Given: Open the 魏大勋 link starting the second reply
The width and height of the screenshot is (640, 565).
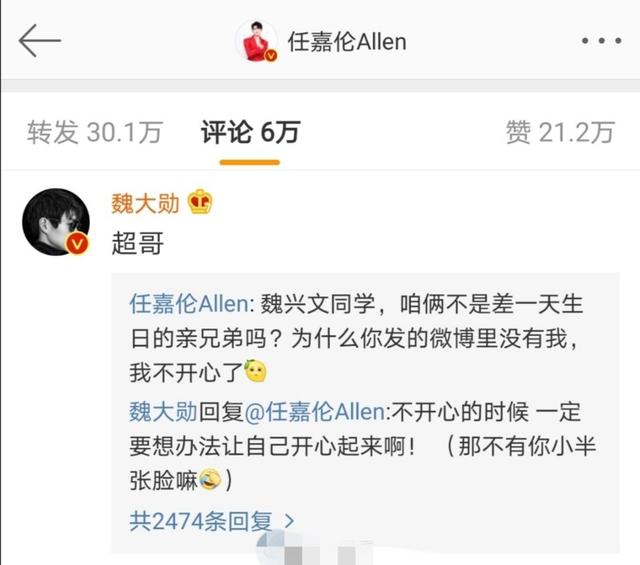Looking at the screenshot, I should pos(163,412).
